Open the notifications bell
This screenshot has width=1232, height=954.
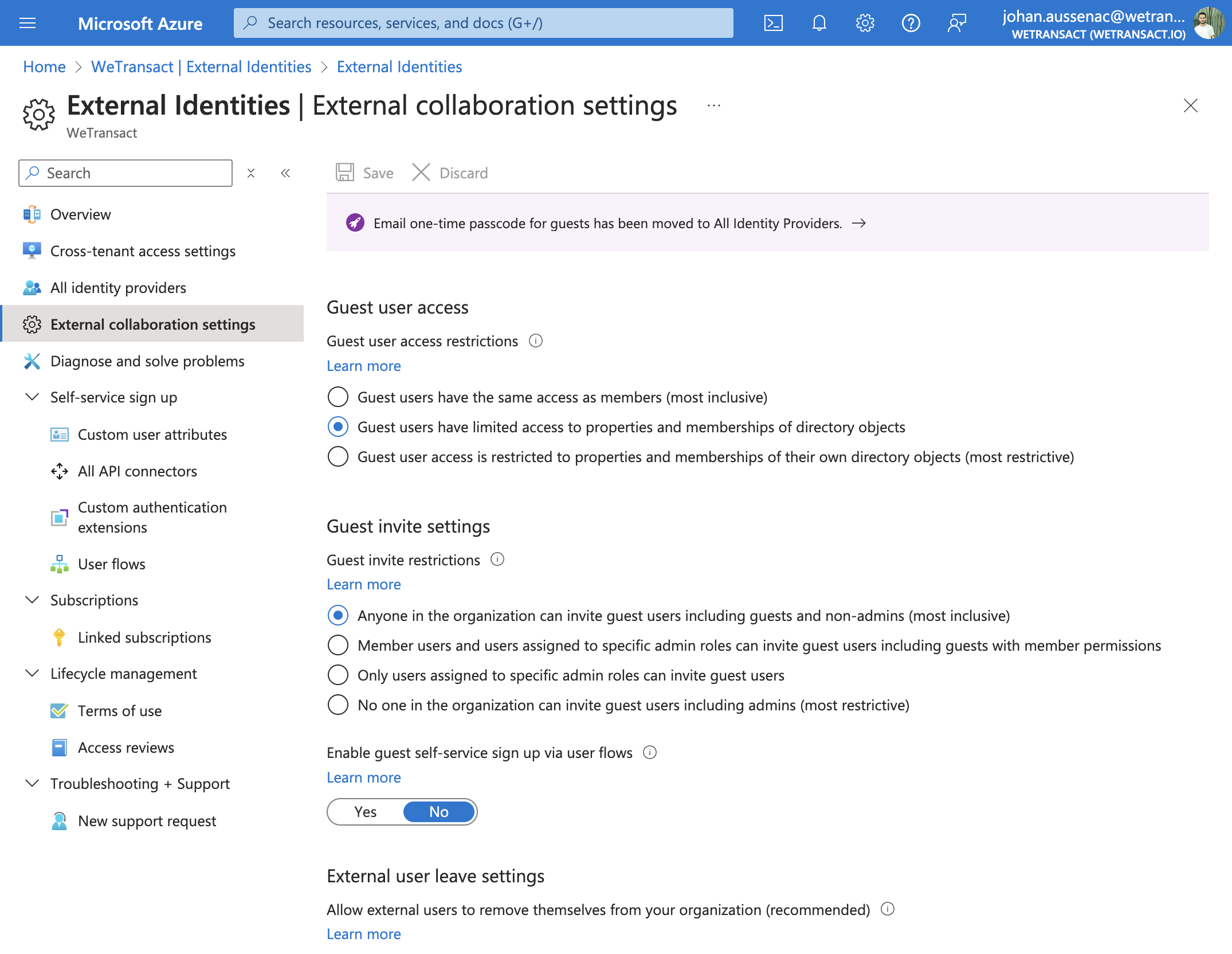tap(819, 23)
